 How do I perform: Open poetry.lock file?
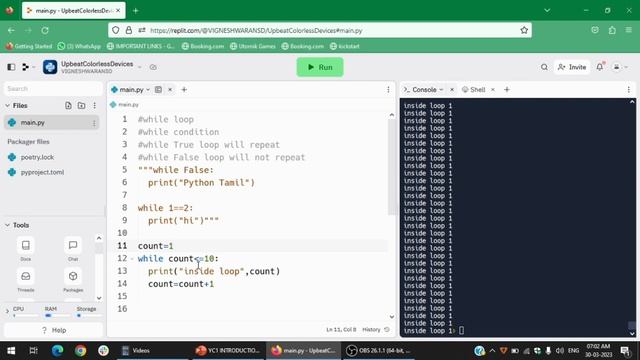[x=37, y=157]
